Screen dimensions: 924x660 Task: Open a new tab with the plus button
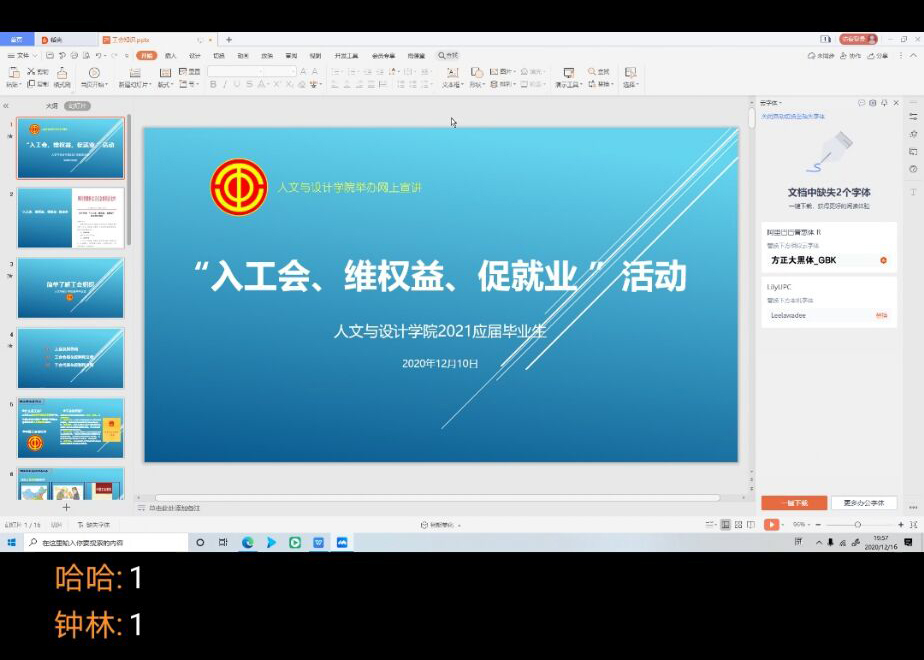[229, 39]
